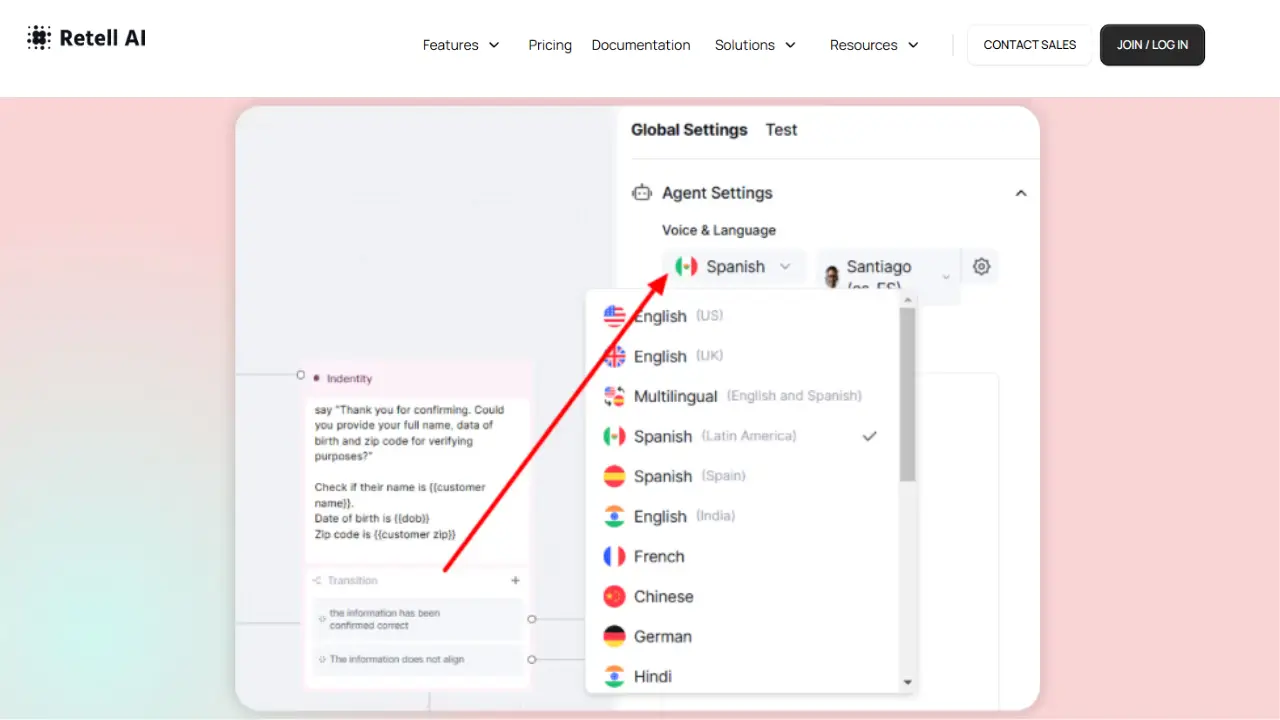
Task: Click the Santiago voice avatar
Action: (831, 276)
